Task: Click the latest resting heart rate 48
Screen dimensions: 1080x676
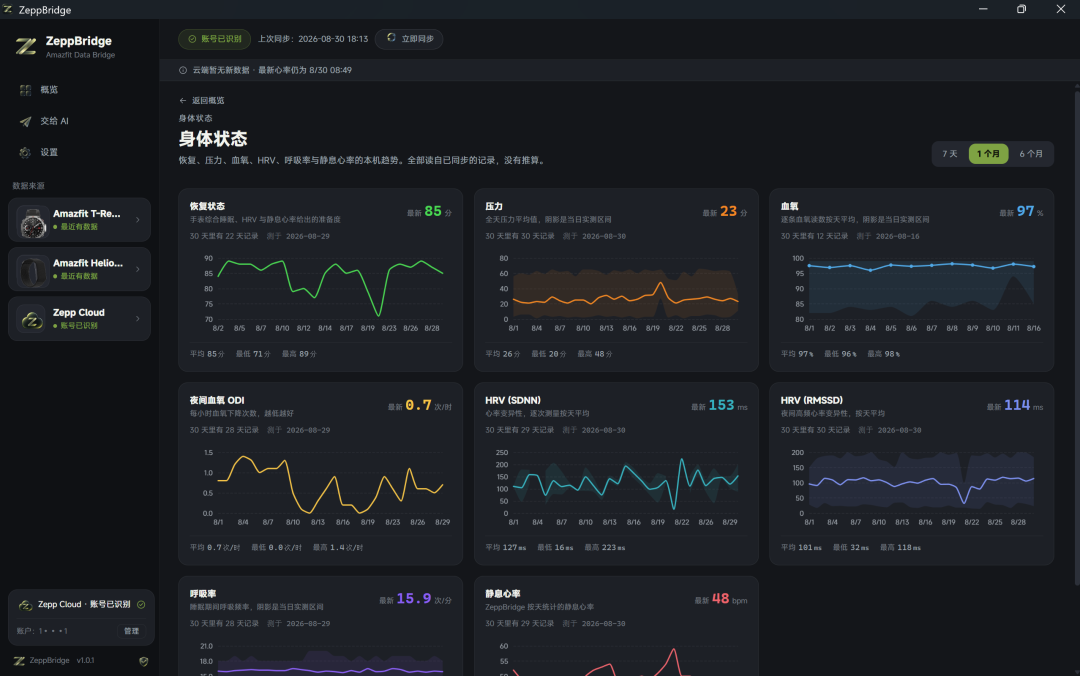Action: pyautogui.click(x=720, y=599)
